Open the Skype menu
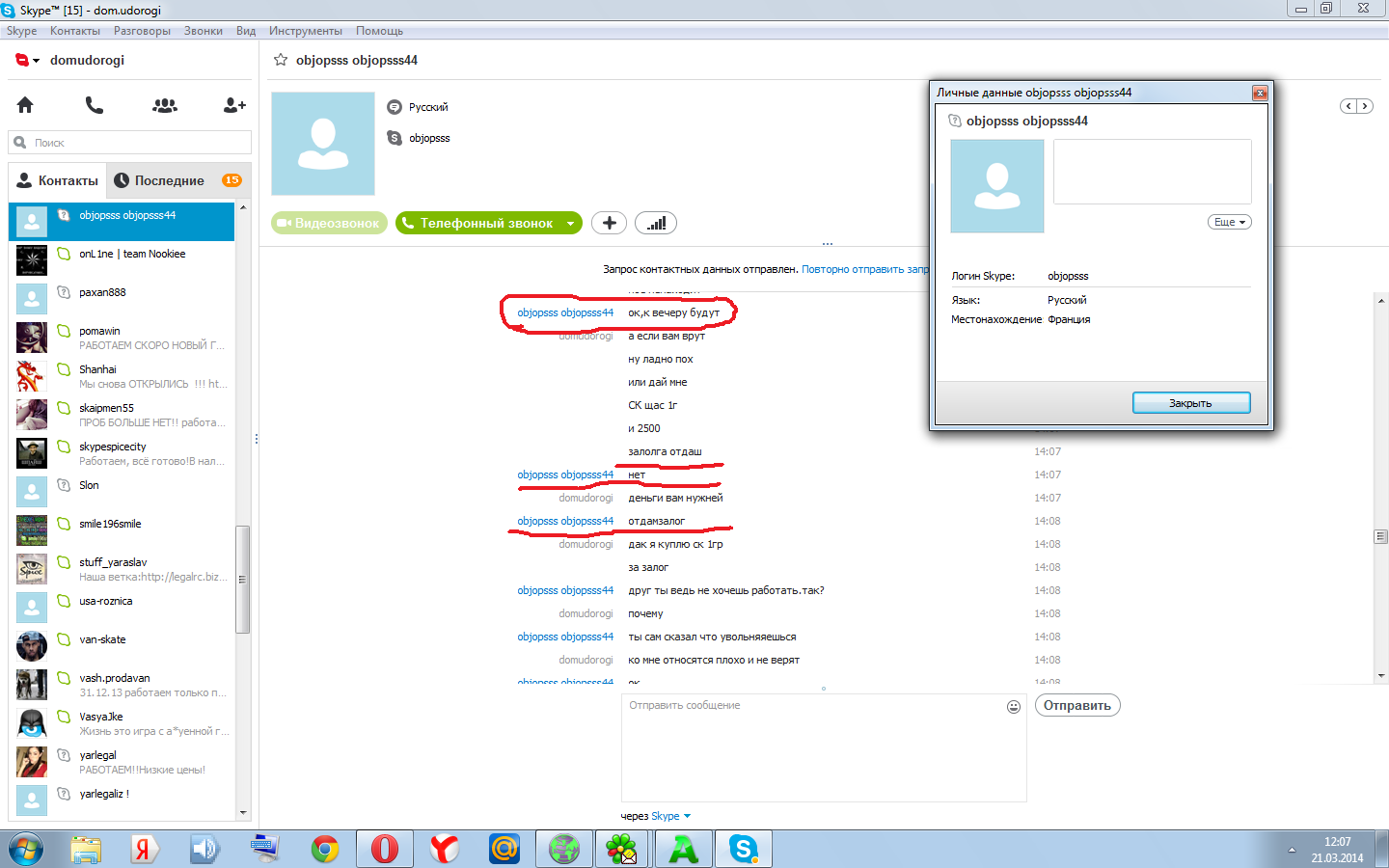 pos(21,31)
